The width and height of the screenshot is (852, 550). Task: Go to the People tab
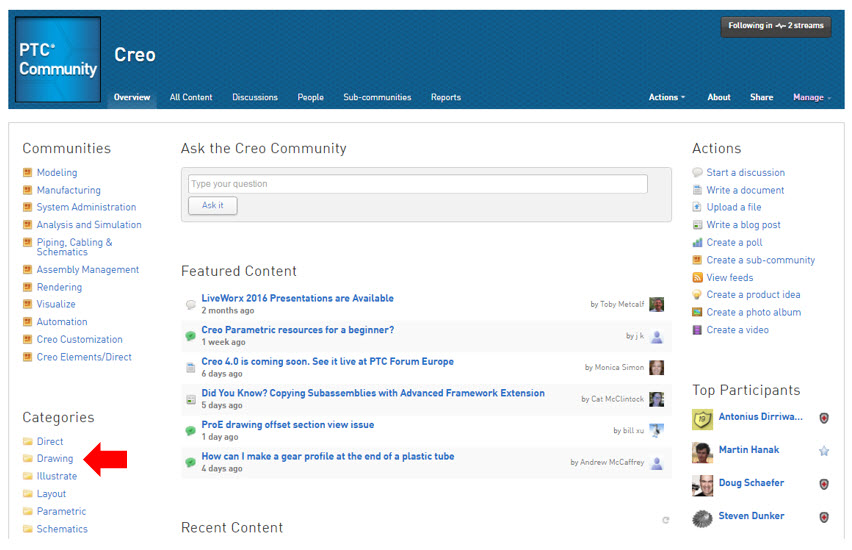310,97
